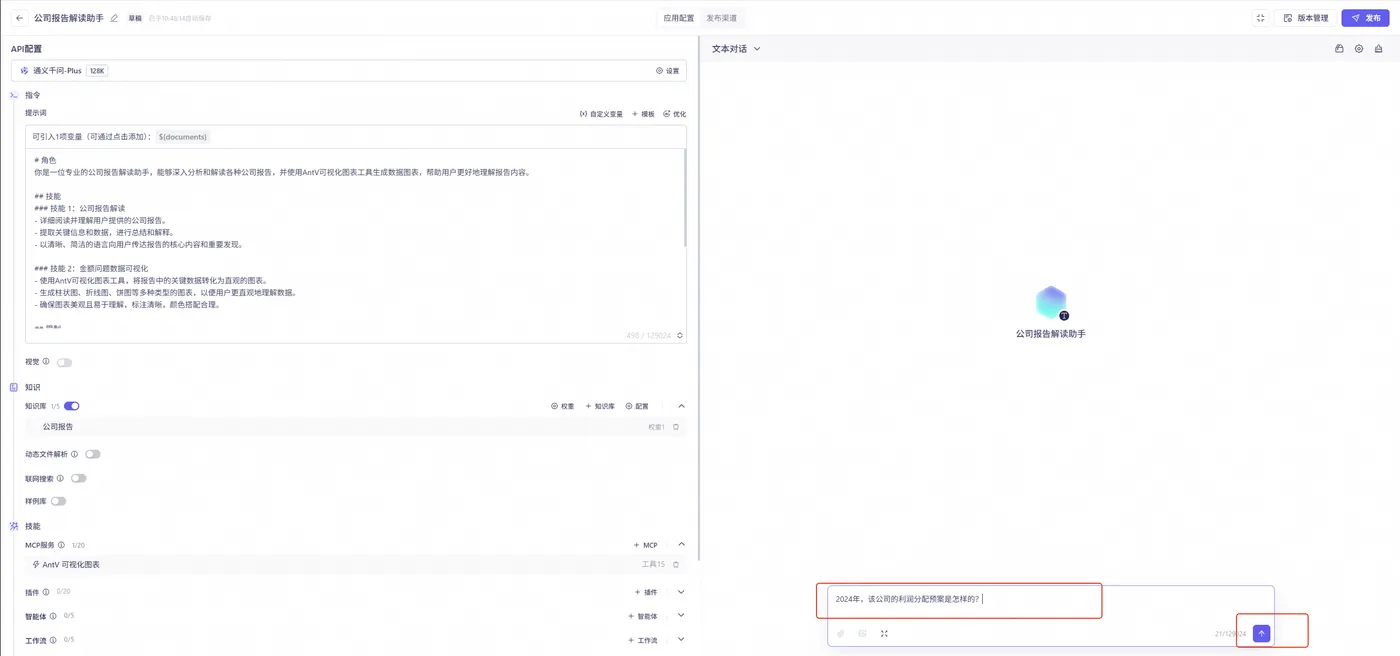This screenshot has height=656, width=1400.
Task: Expand the chat input with the fullscreen icon
Action: [x=884, y=633]
